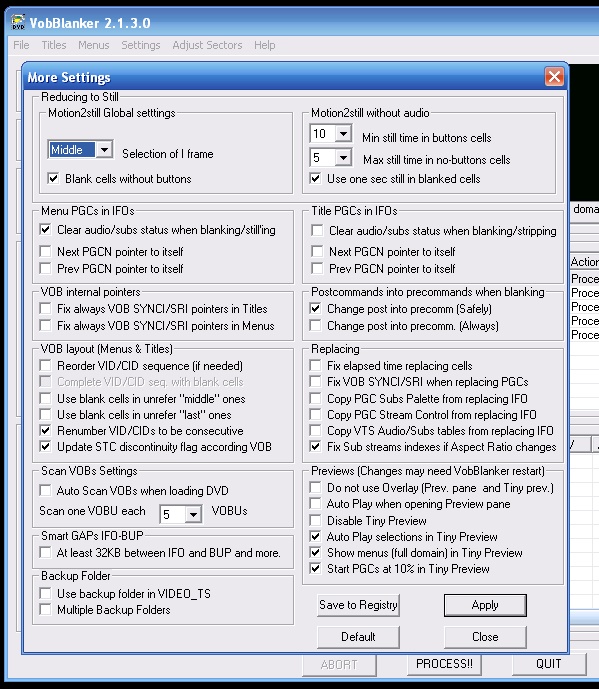Check Fix always VOB SYNCI/SRI pointers in Titles

(45, 308)
